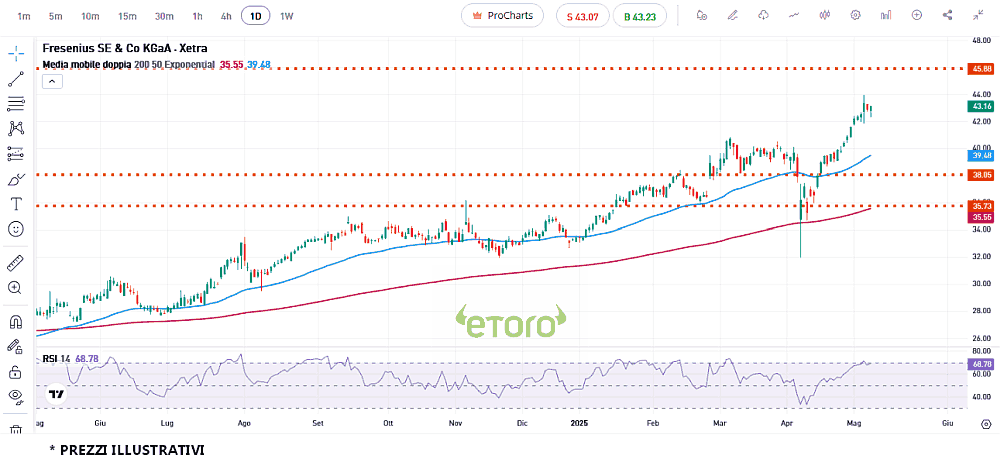The width and height of the screenshot is (1000, 459).
Task: Choose the XABCD pattern tool
Action: pyautogui.click(x=16, y=128)
